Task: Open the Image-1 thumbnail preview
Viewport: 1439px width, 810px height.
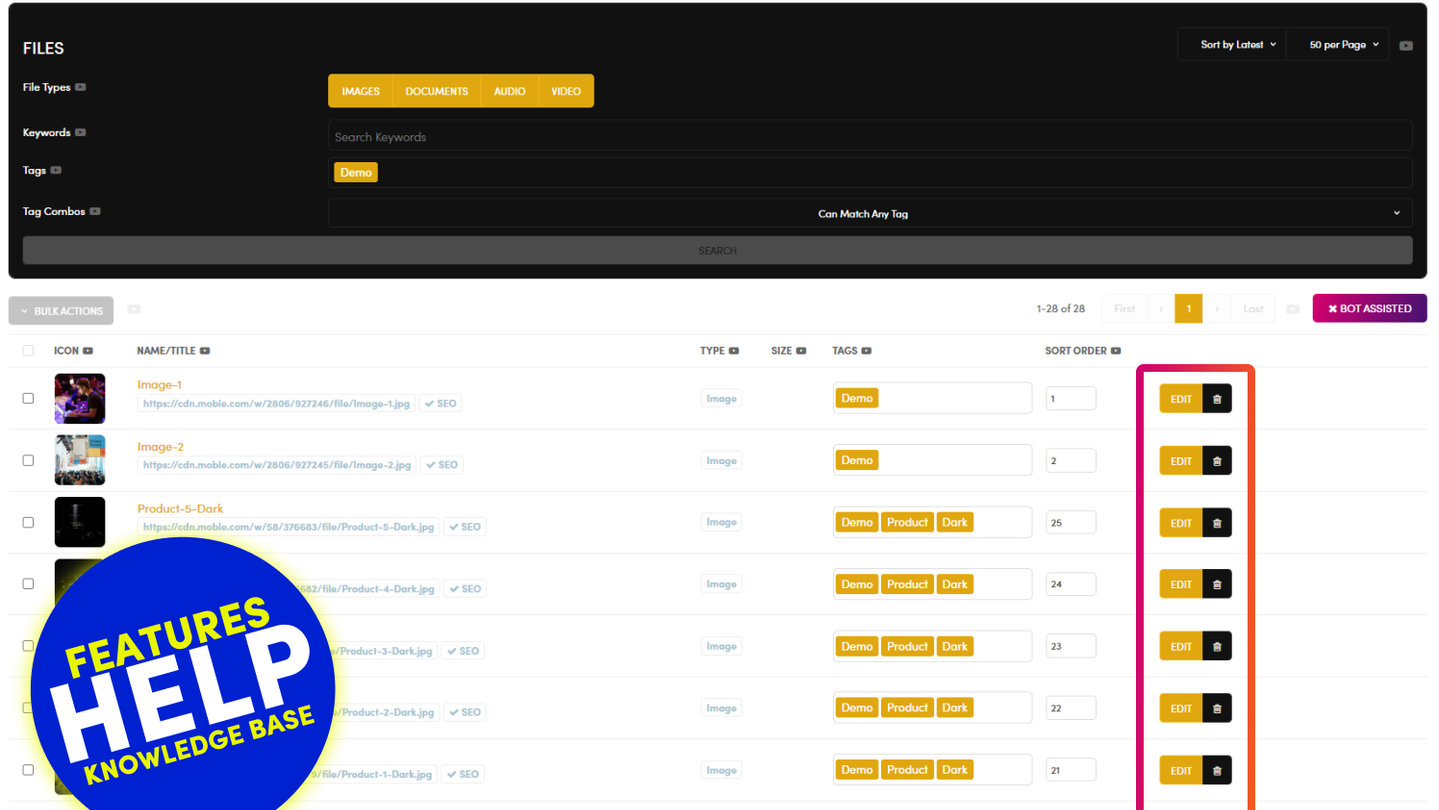Action: [80, 398]
